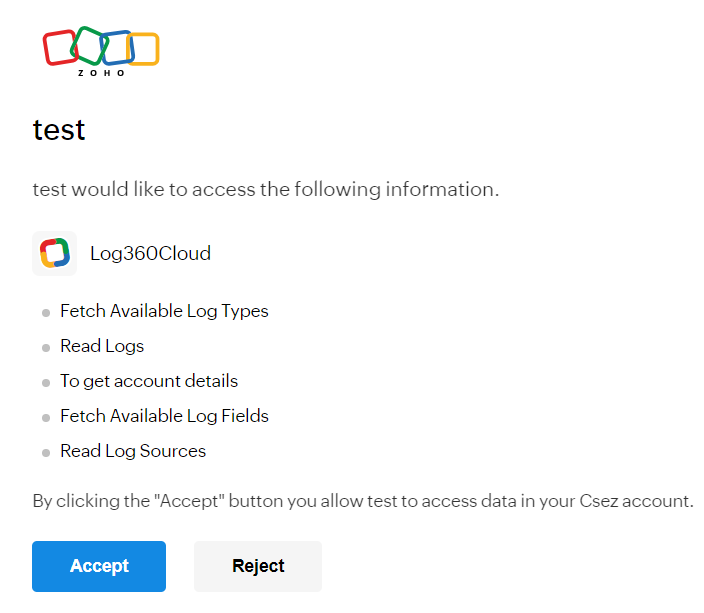Viewport: 704px width, 613px height.
Task: Click the Csez account disclaimer text
Action: coord(362,501)
